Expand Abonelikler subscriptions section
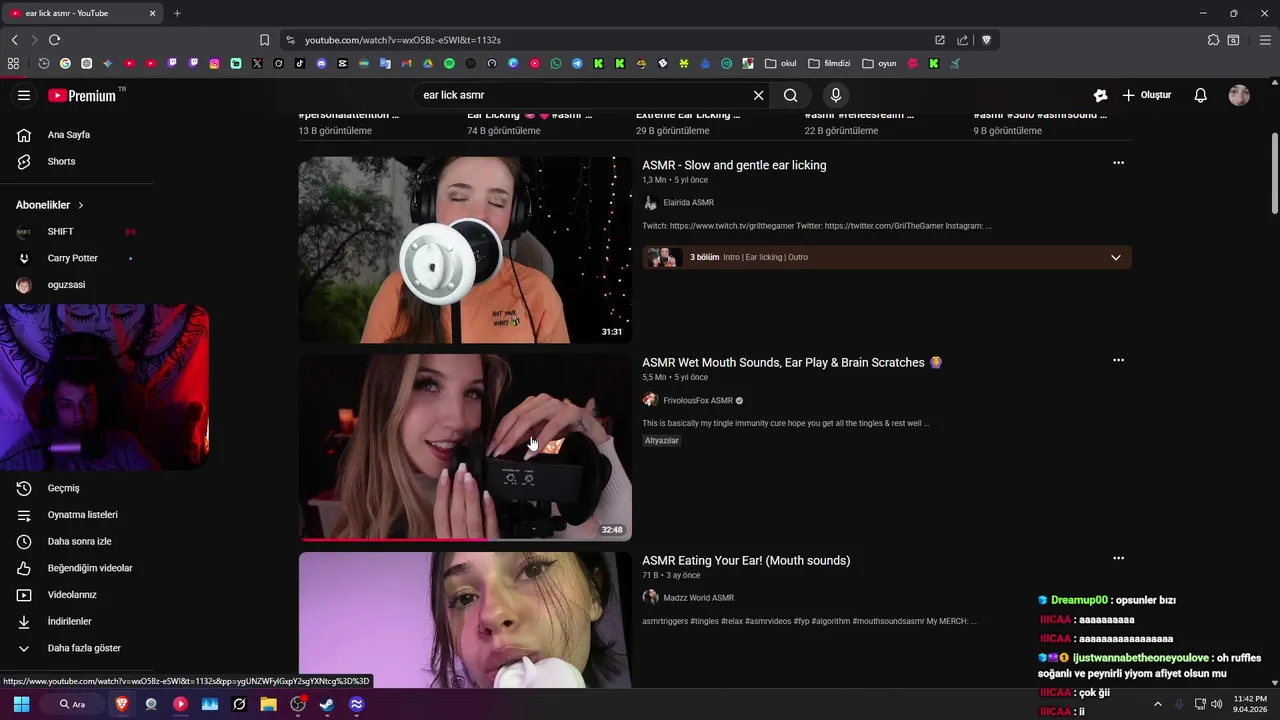Image resolution: width=1280 pixels, height=720 pixels. click(50, 205)
